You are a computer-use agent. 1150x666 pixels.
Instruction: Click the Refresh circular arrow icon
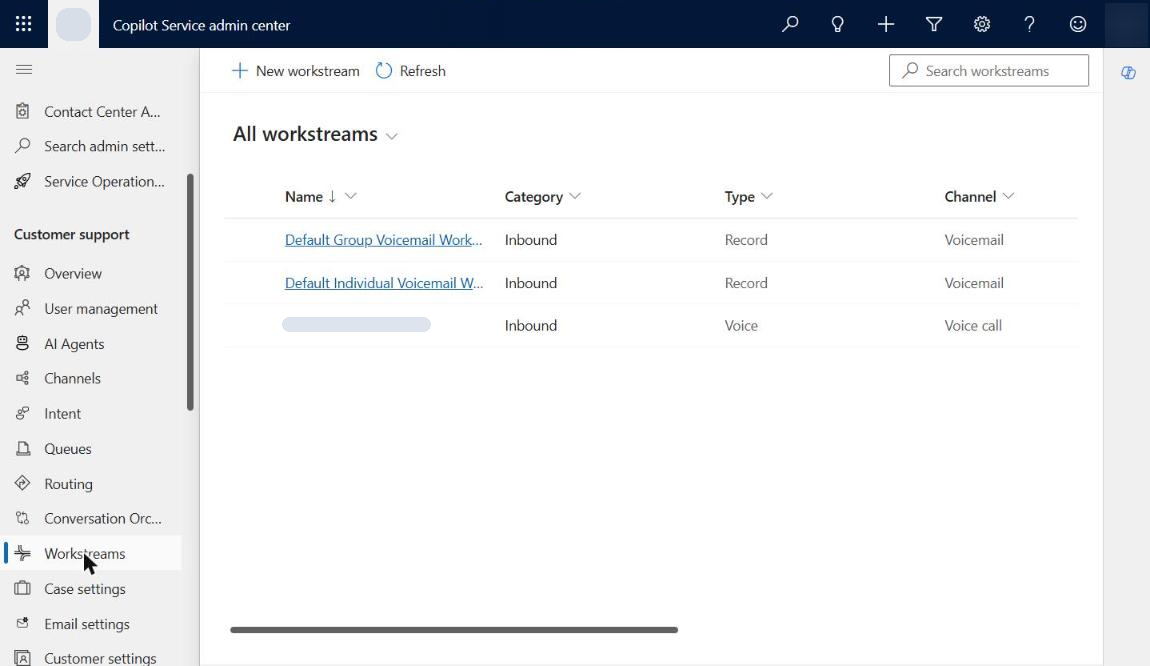384,70
